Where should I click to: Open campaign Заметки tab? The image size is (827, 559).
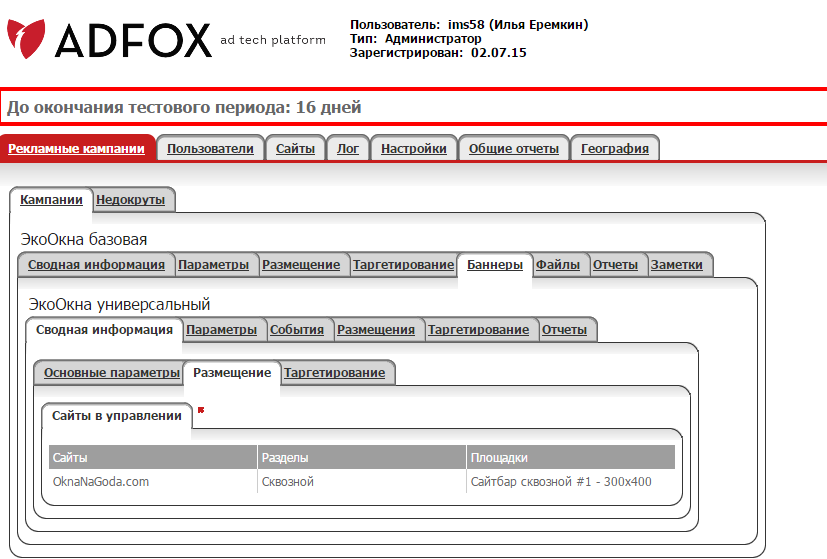pos(681,265)
